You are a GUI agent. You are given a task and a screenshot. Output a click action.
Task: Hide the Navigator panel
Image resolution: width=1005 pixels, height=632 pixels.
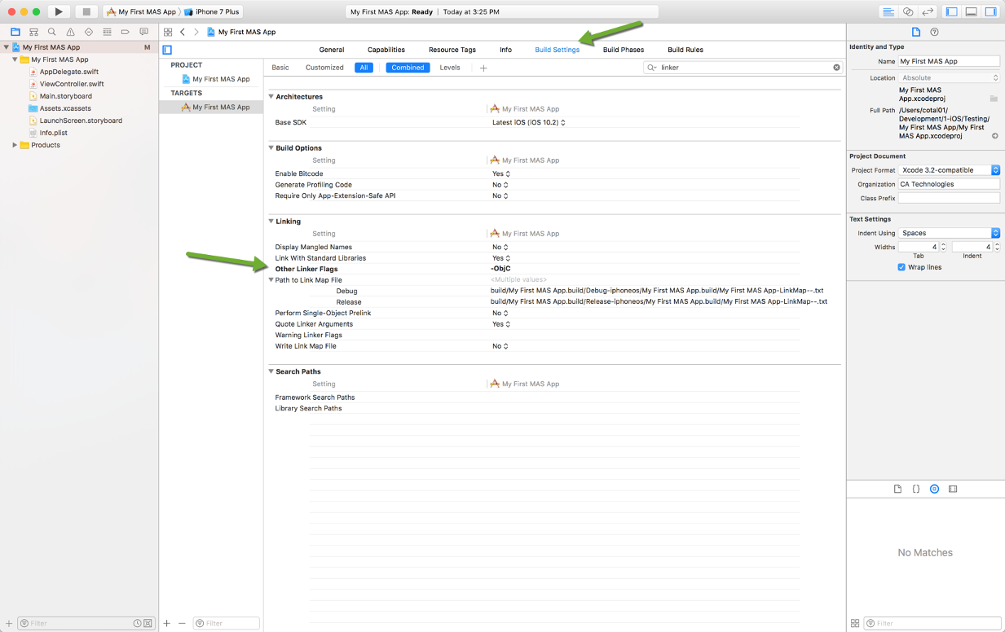(952, 12)
